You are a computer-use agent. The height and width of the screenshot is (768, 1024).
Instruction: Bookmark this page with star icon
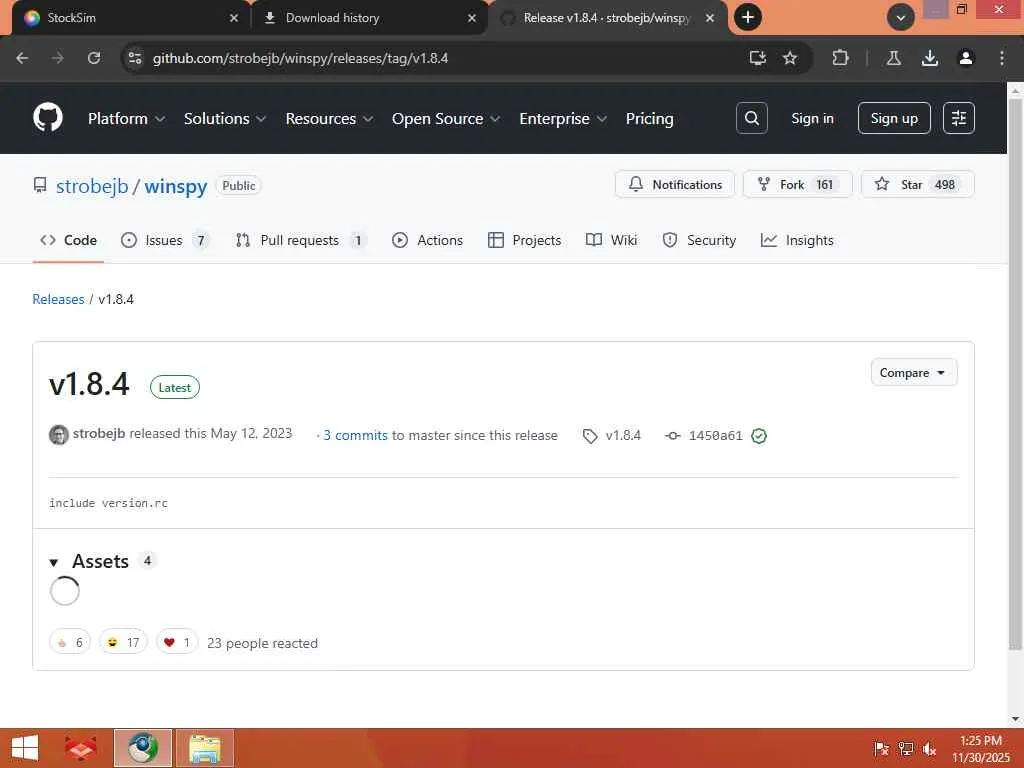pos(790,58)
